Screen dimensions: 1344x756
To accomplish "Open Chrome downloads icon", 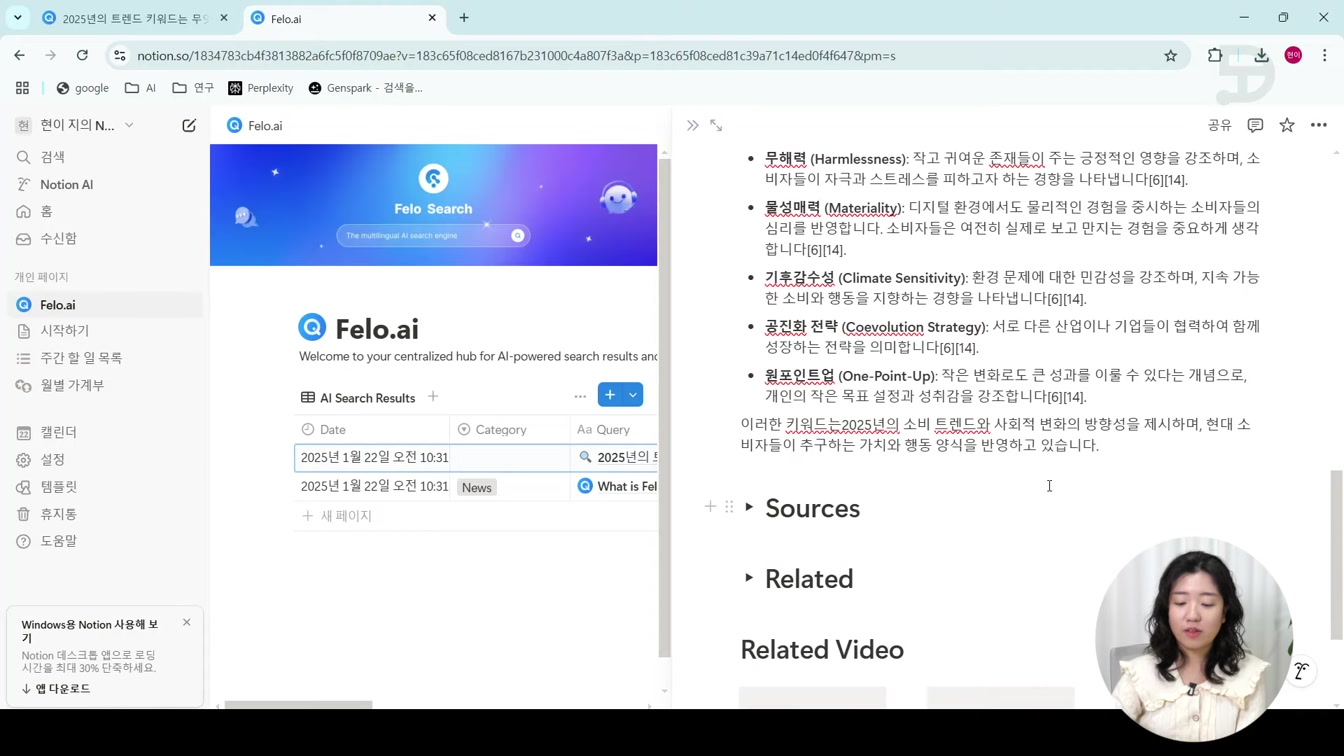I will [x=1261, y=56].
